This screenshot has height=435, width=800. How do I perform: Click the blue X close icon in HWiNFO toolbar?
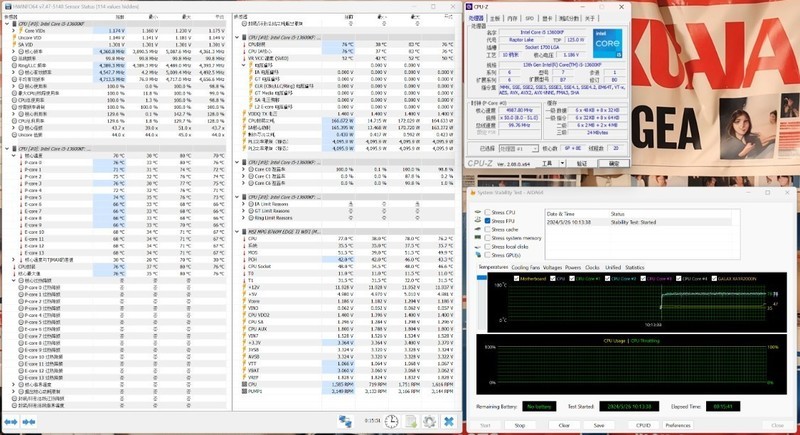point(449,421)
